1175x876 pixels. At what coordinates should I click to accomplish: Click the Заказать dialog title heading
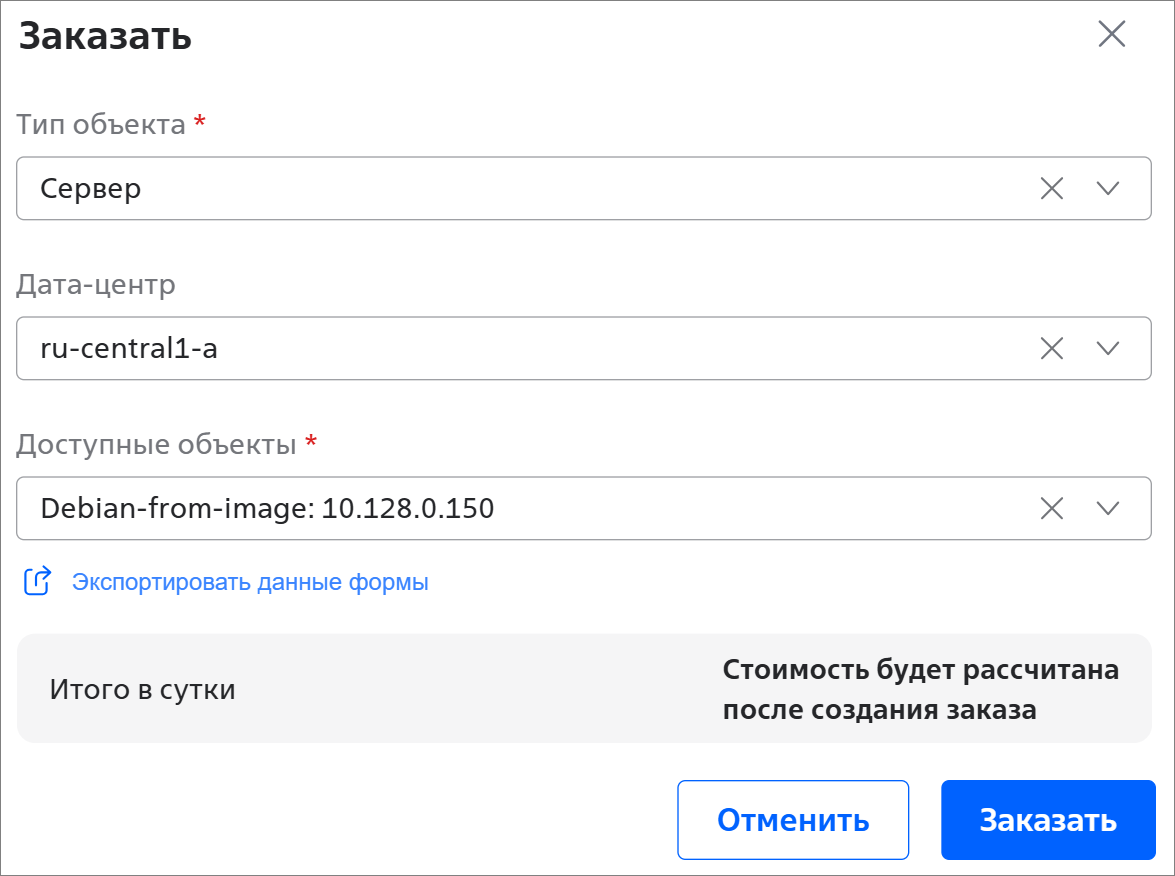coord(105,36)
